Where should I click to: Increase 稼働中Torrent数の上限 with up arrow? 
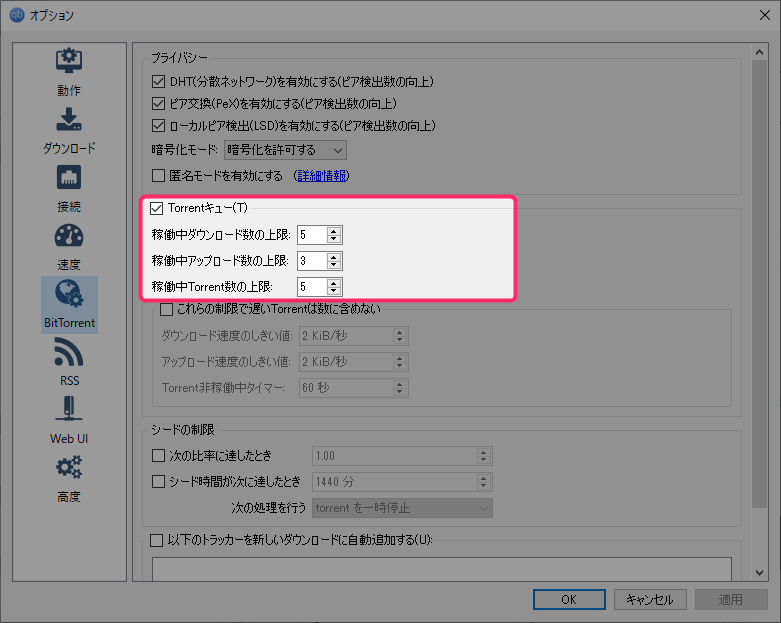click(334, 282)
